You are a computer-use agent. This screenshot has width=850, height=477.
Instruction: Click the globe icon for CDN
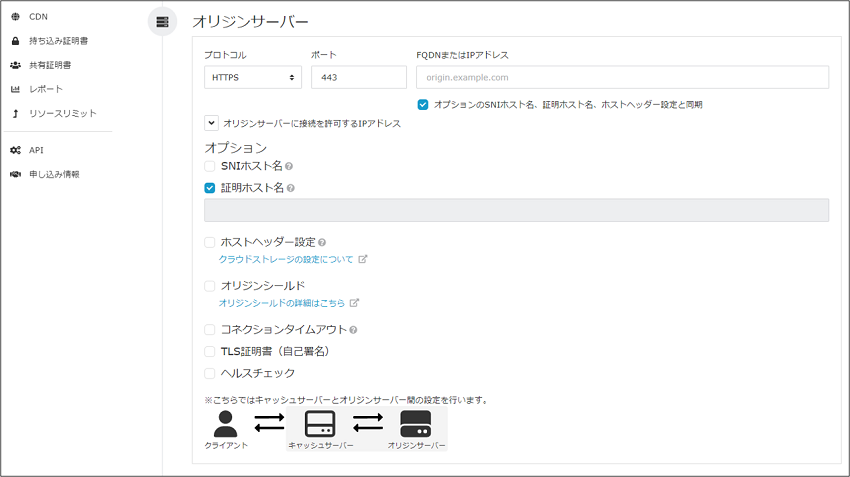click(15, 17)
